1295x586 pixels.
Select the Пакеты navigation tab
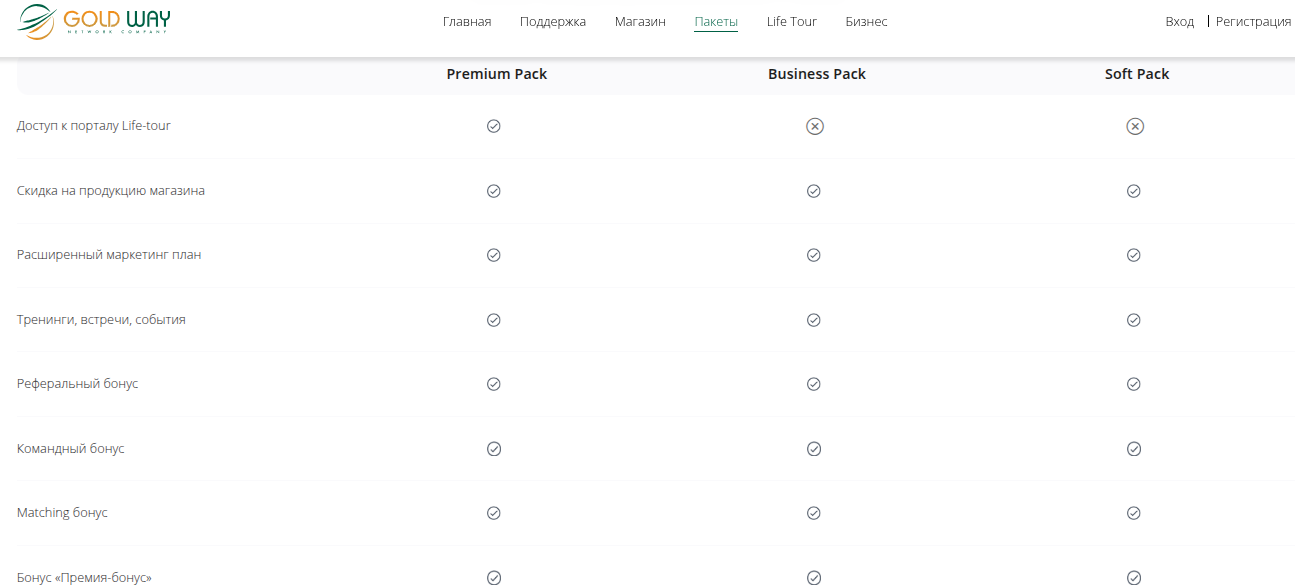tap(716, 22)
